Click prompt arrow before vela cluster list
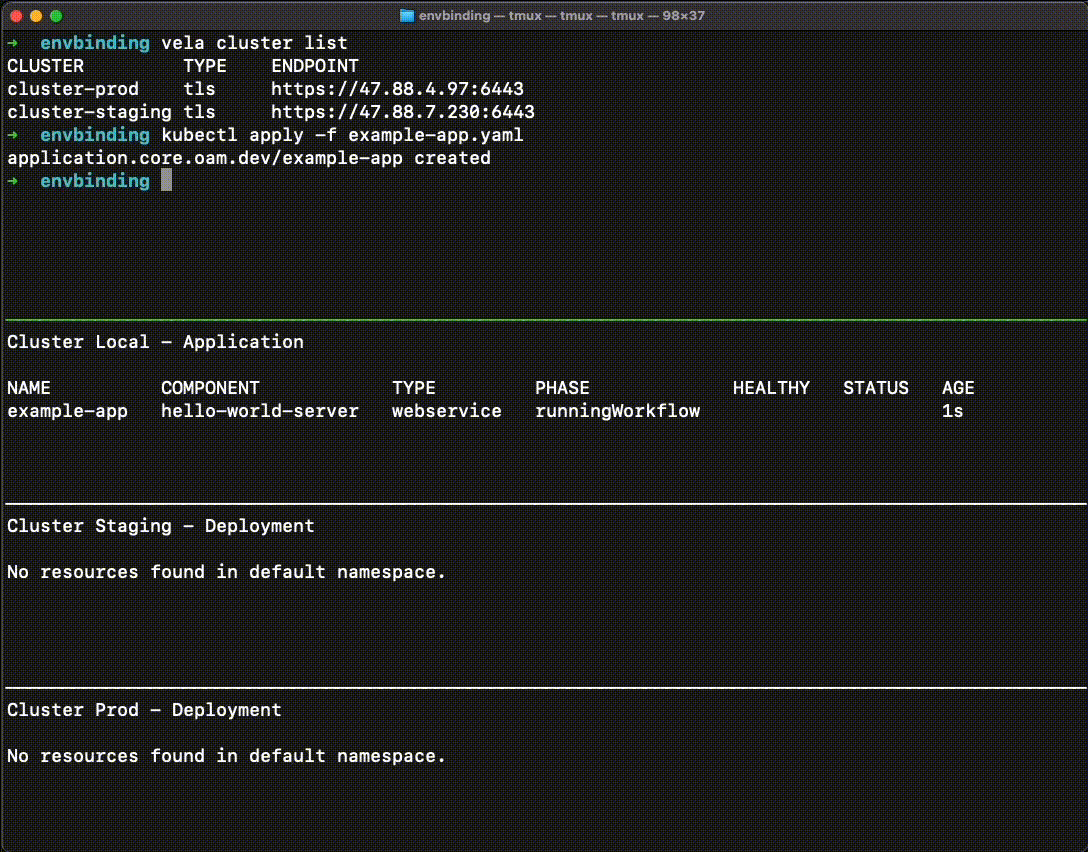 click(x=12, y=43)
